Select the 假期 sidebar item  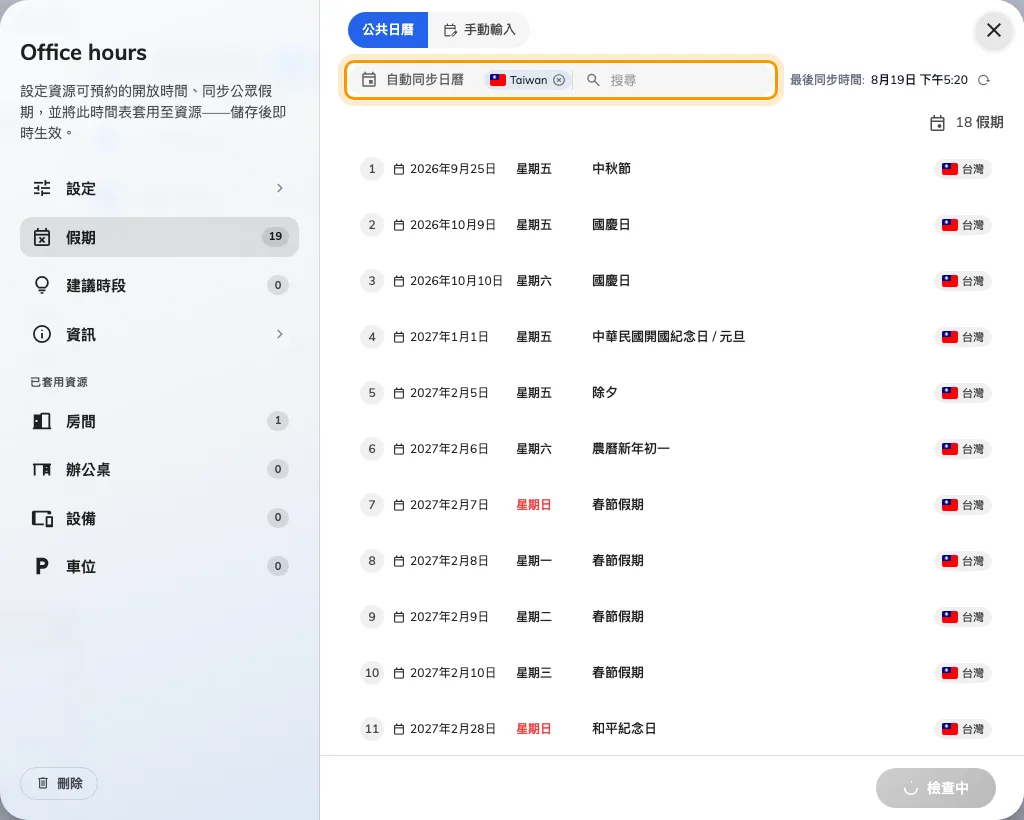click(159, 237)
